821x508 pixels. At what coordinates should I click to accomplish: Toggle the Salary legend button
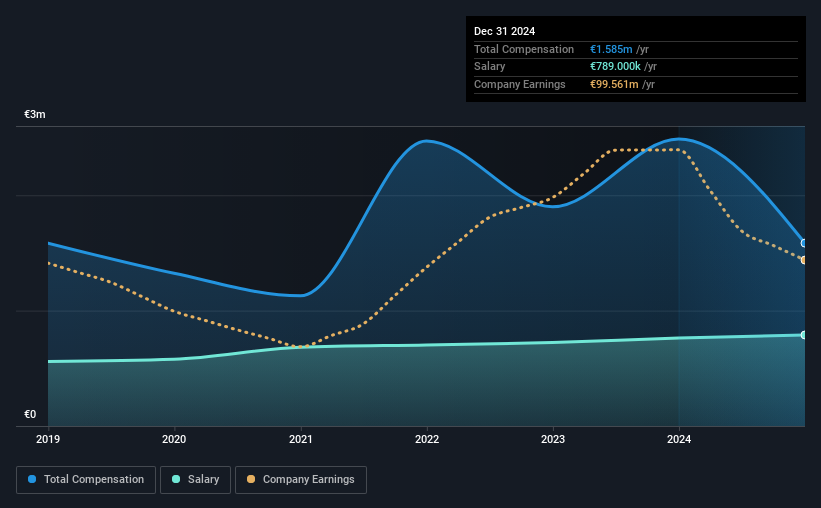[x=195, y=480]
